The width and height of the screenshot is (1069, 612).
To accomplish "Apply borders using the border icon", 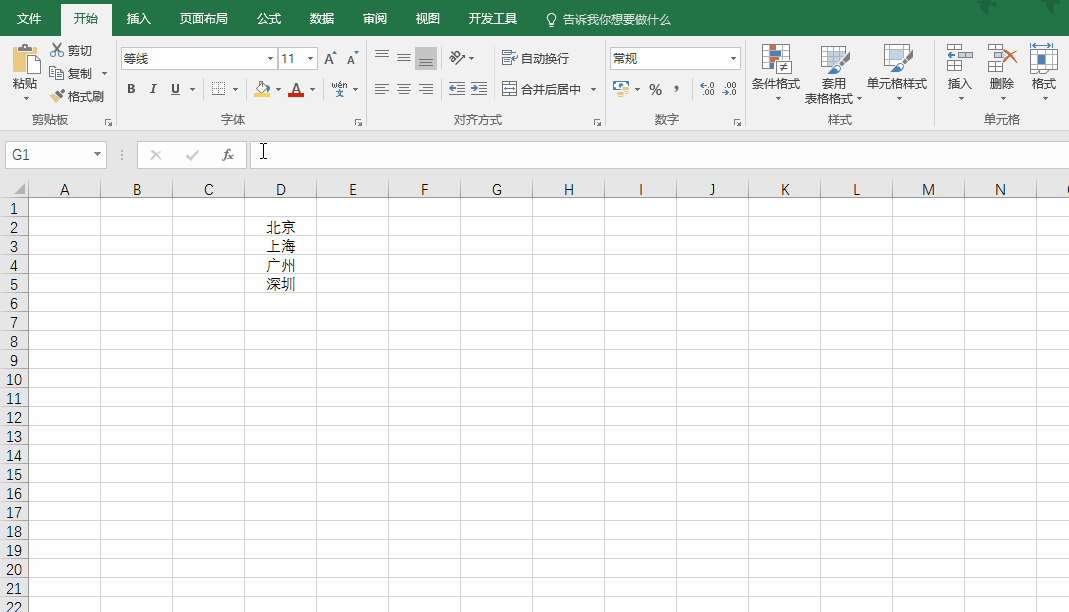I will tap(218, 89).
